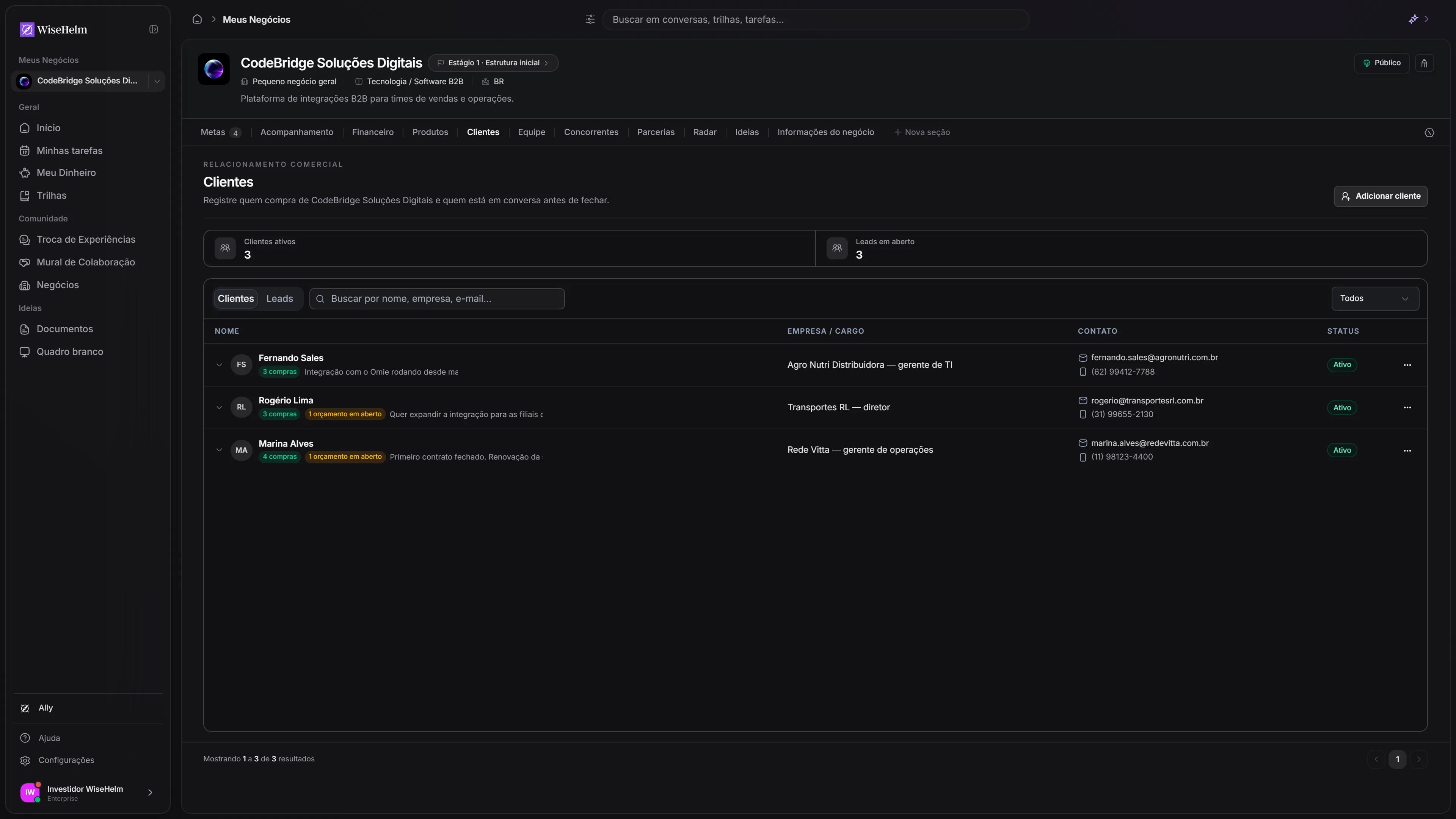Open the icon next to Público
Screen dimensions: 1456x819
click(x=1425, y=63)
